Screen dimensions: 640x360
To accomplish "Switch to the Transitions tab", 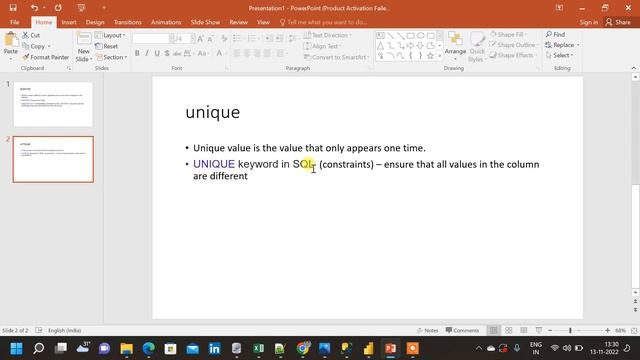I will (127, 22).
